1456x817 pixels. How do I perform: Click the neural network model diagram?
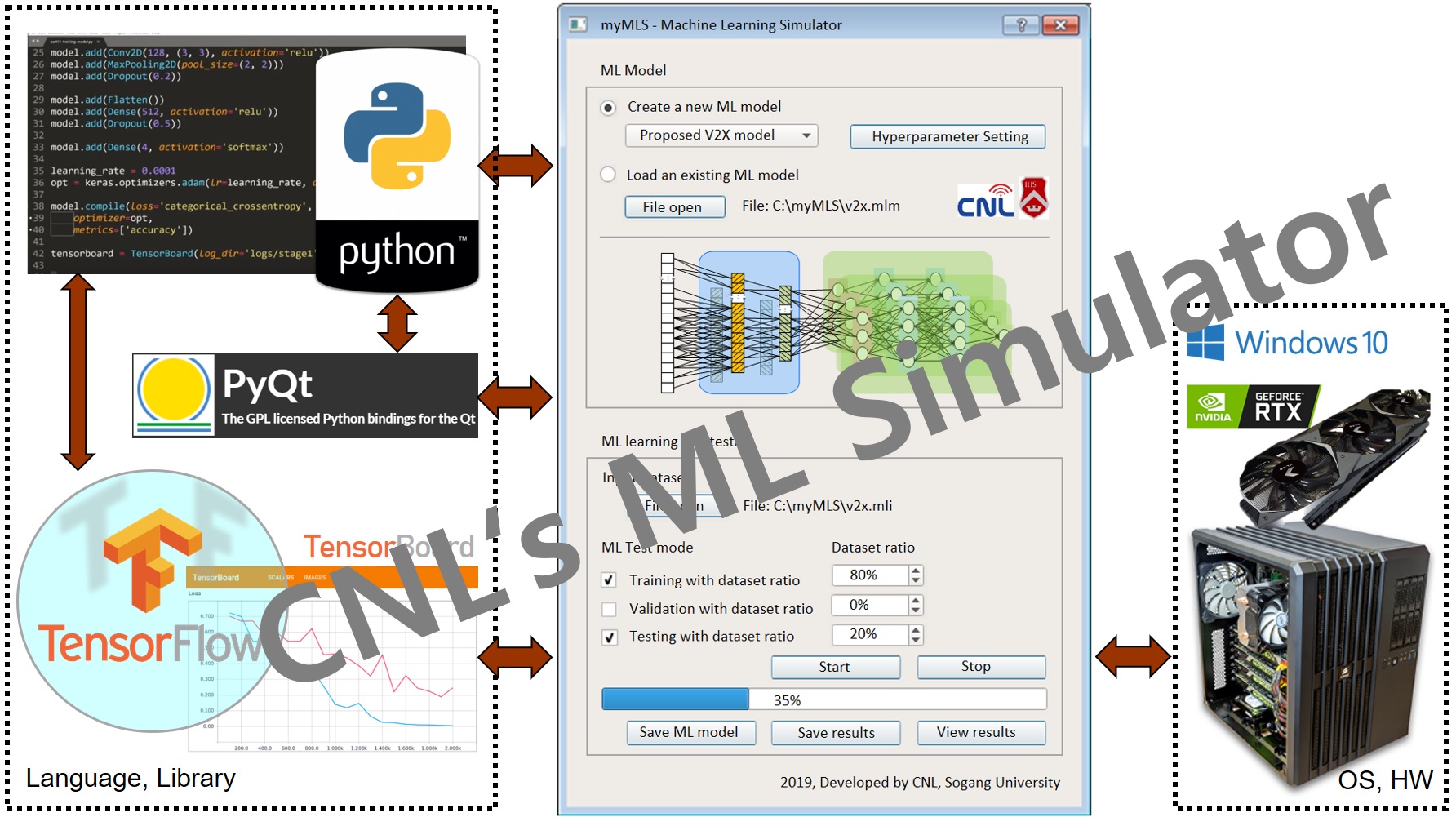836,322
